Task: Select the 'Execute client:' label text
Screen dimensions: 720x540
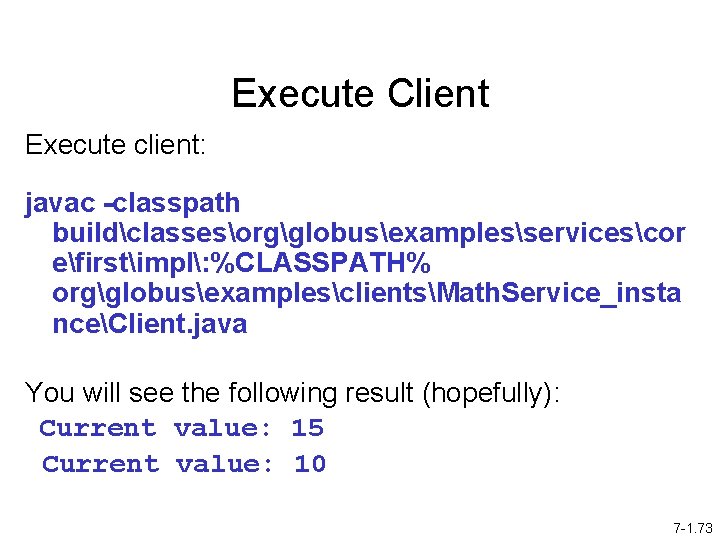Action: [115, 145]
